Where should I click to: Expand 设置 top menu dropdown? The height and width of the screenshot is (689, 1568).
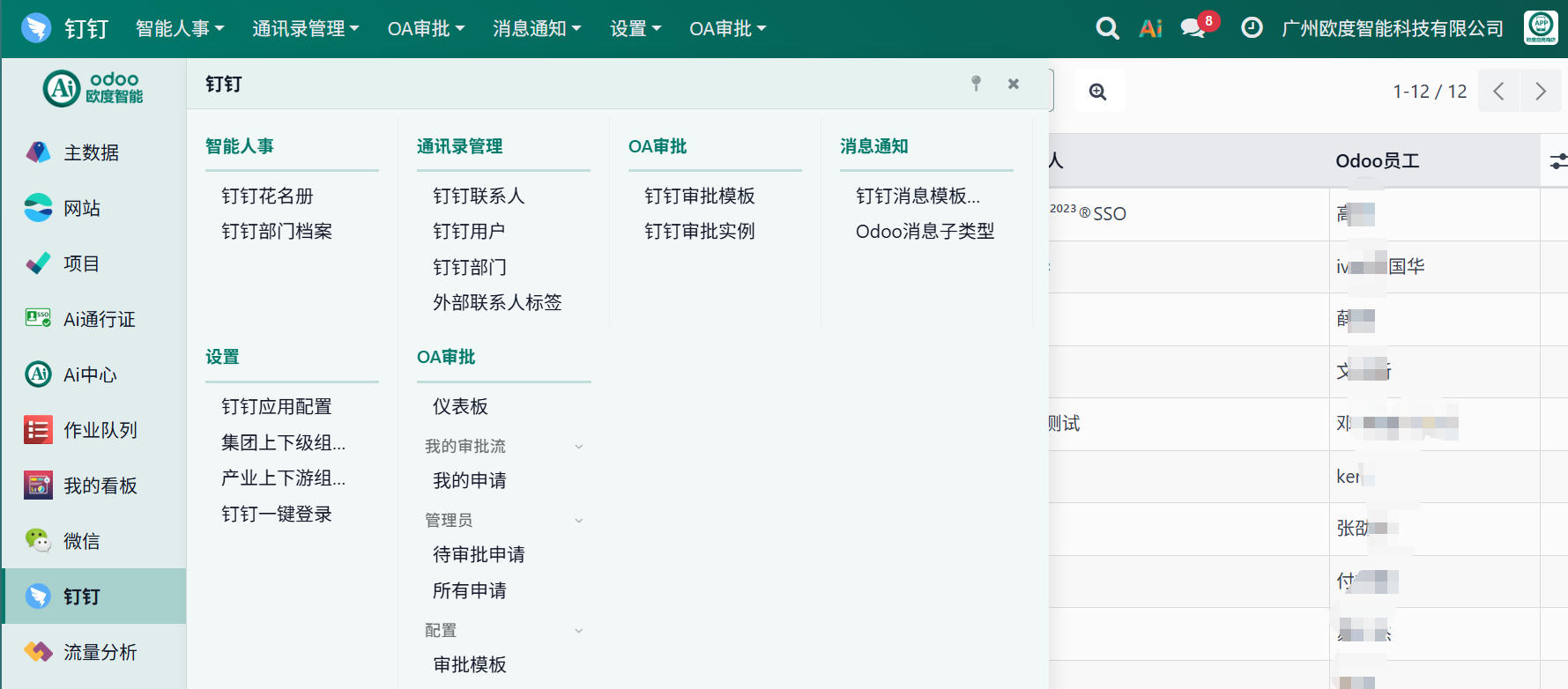point(635,29)
